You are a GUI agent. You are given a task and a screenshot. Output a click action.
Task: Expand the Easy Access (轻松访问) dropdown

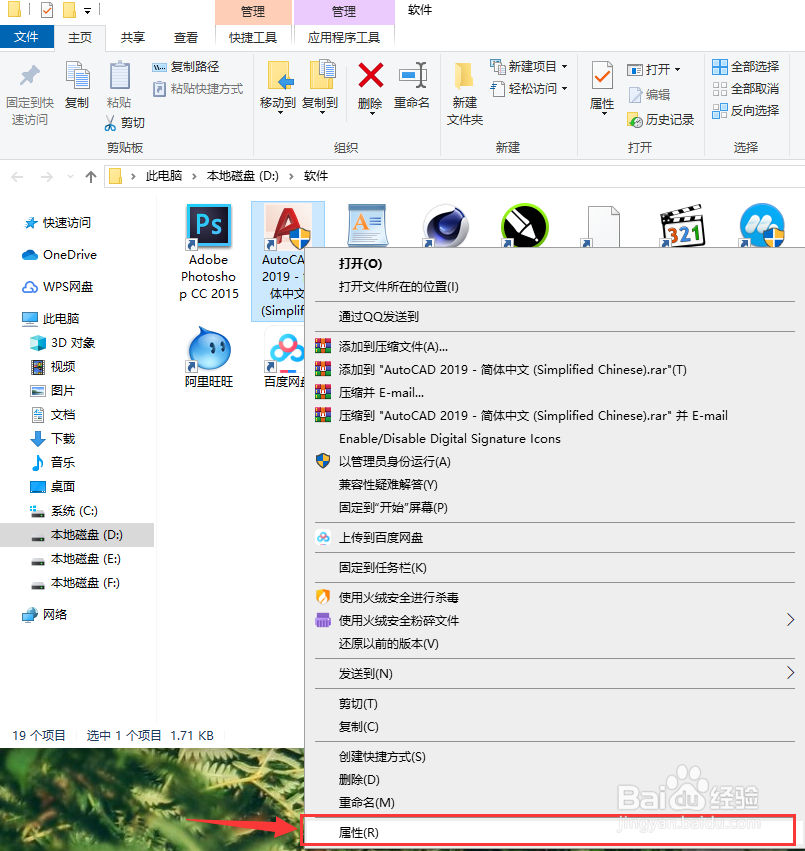565,88
